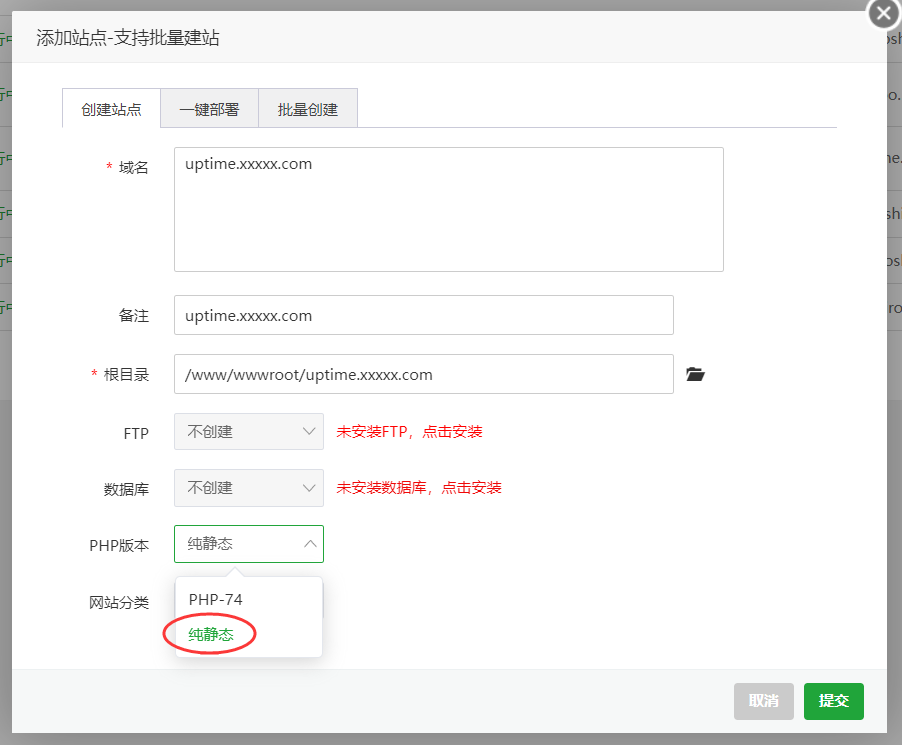Click the folder icon to browse root directory

click(x=696, y=374)
